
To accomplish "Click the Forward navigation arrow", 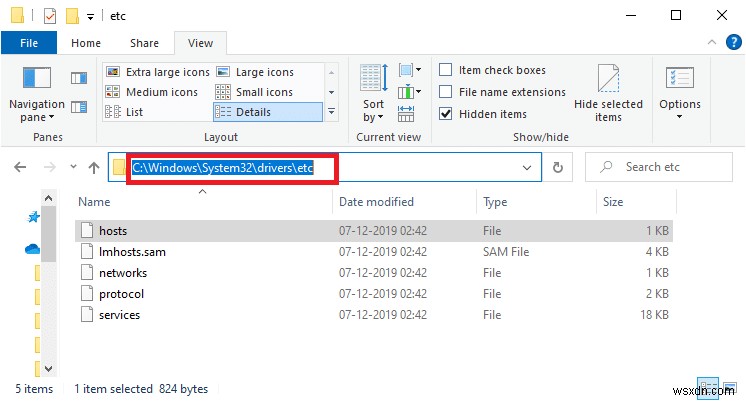I will point(49,167).
